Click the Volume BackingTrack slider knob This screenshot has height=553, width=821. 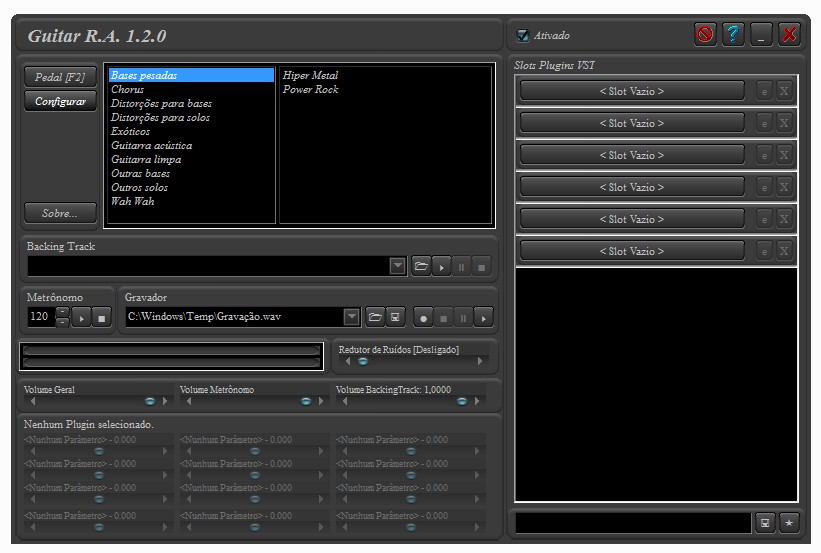point(462,401)
